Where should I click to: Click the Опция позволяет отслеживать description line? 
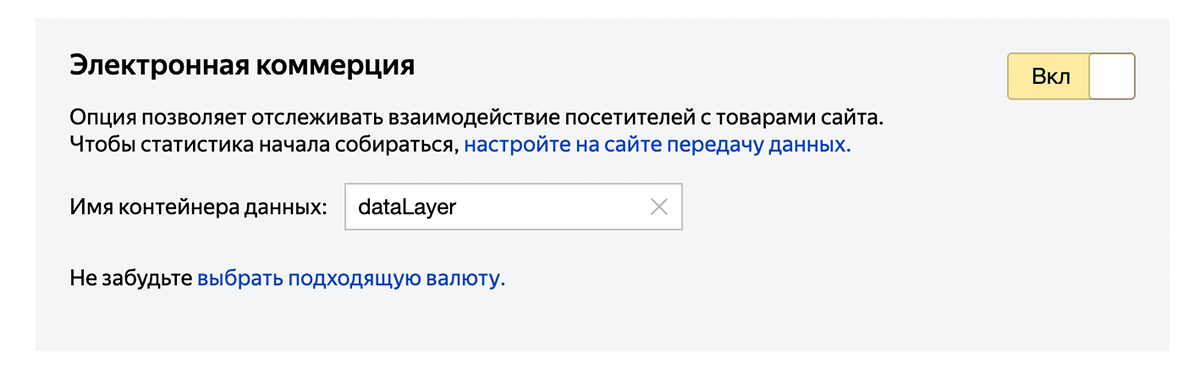point(477,117)
